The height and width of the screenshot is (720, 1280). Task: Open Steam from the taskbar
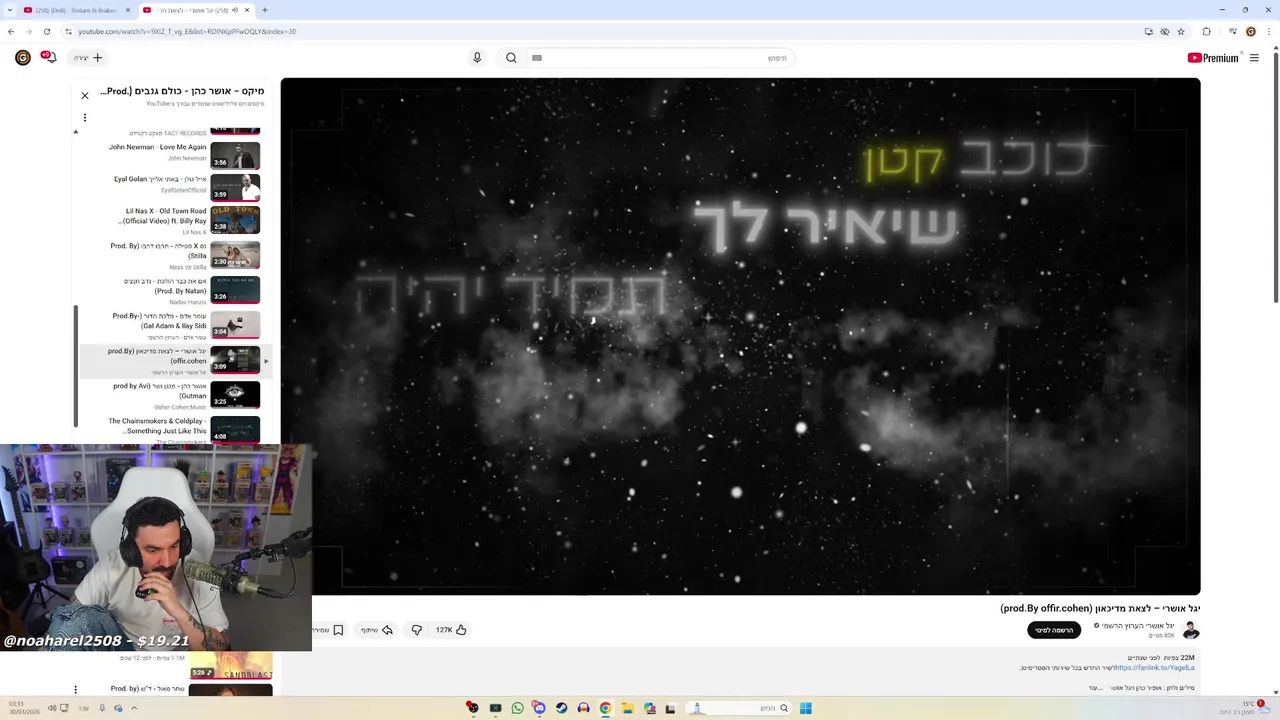point(561,708)
